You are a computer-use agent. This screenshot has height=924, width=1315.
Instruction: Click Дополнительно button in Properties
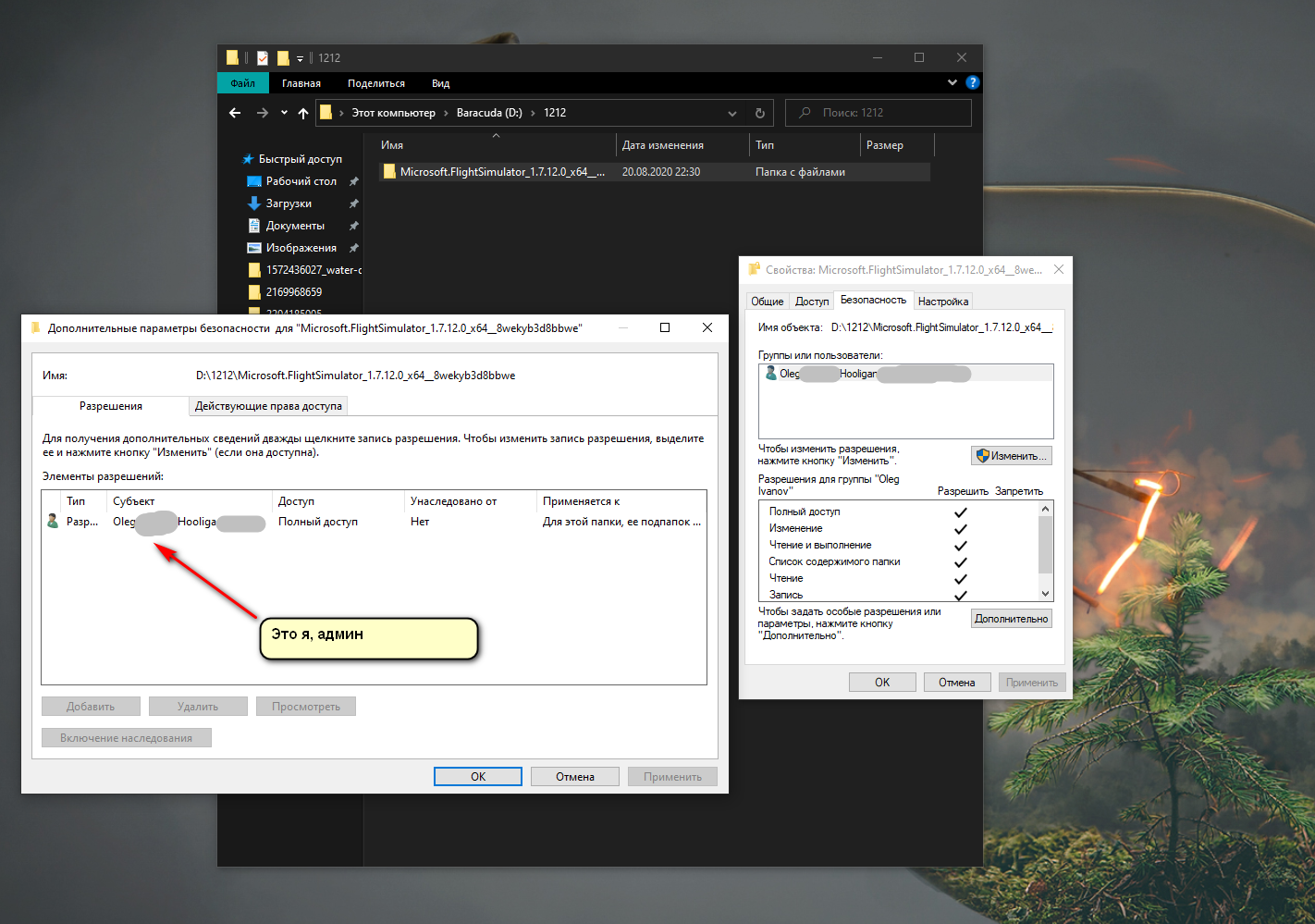1012,619
